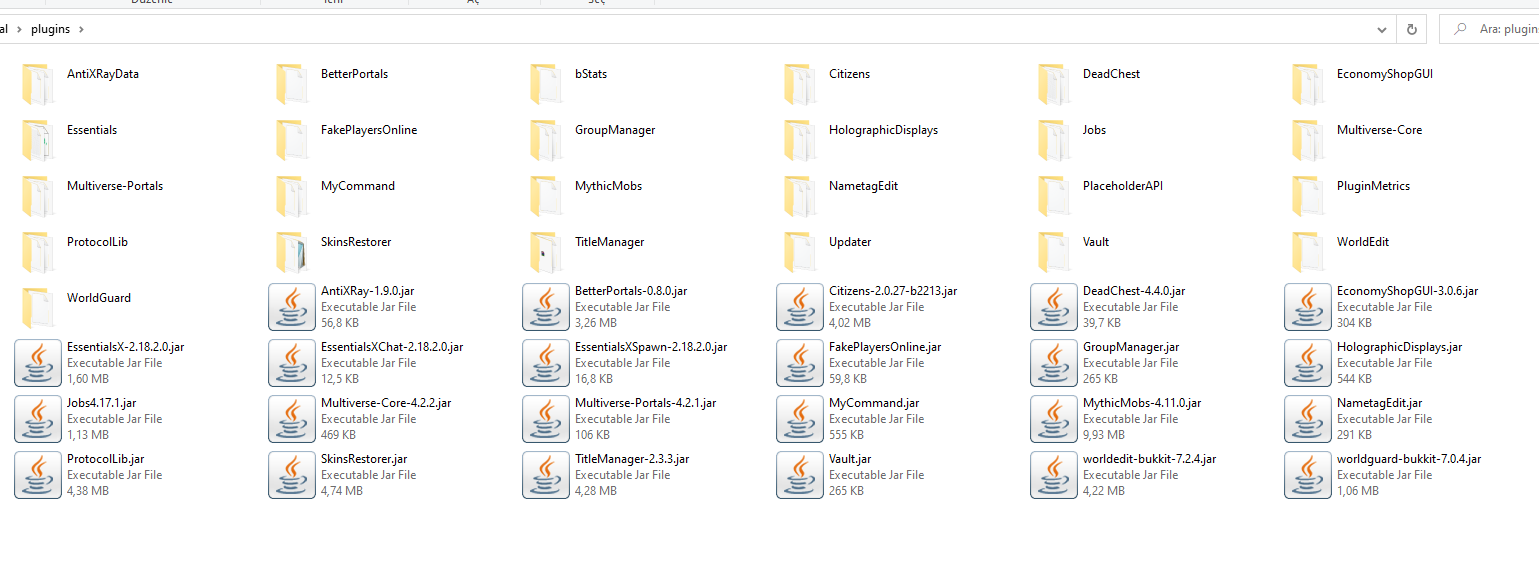Select Citizens-2.0.27-b2213.jar Java icon
This screenshot has height=586, width=1539.
[x=799, y=307]
